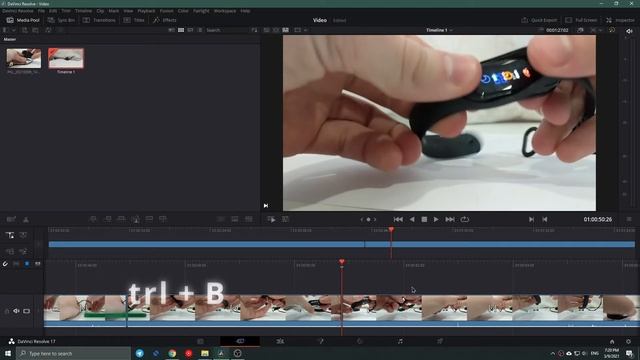Viewport: 640px width, 360px height.
Task: Open Windows Start menu
Action: (x=8, y=353)
